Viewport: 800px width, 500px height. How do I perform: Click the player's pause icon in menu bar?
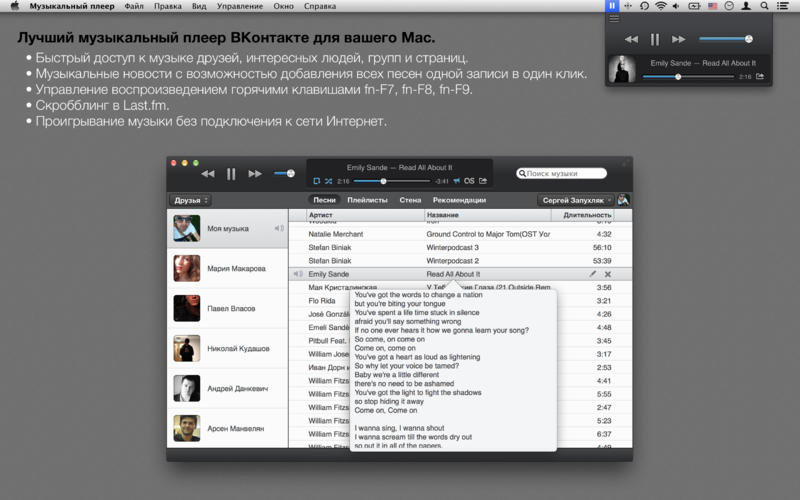[x=612, y=6]
